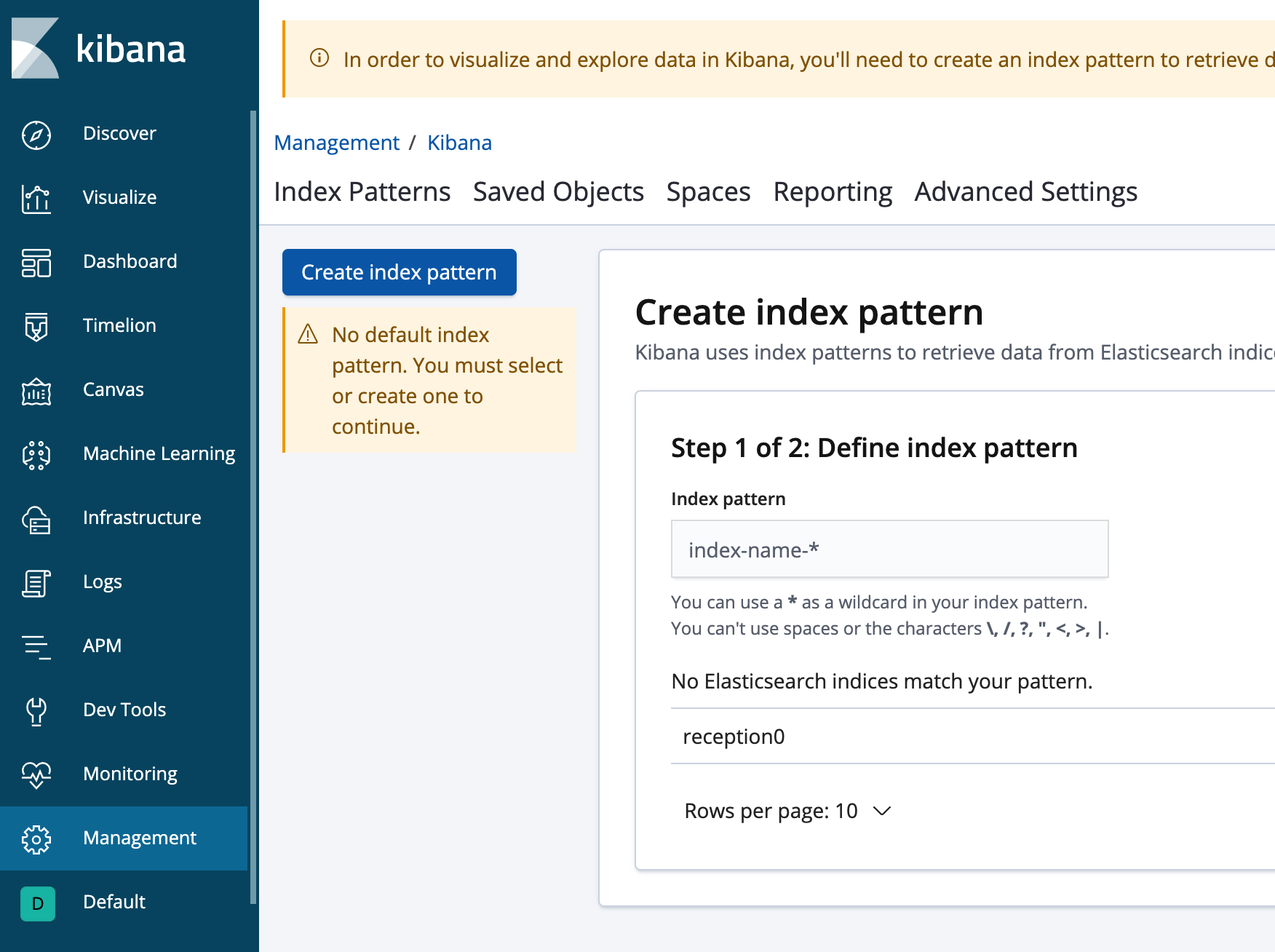Click the Logs icon
Viewport: 1275px width, 952px height.
[x=36, y=583]
